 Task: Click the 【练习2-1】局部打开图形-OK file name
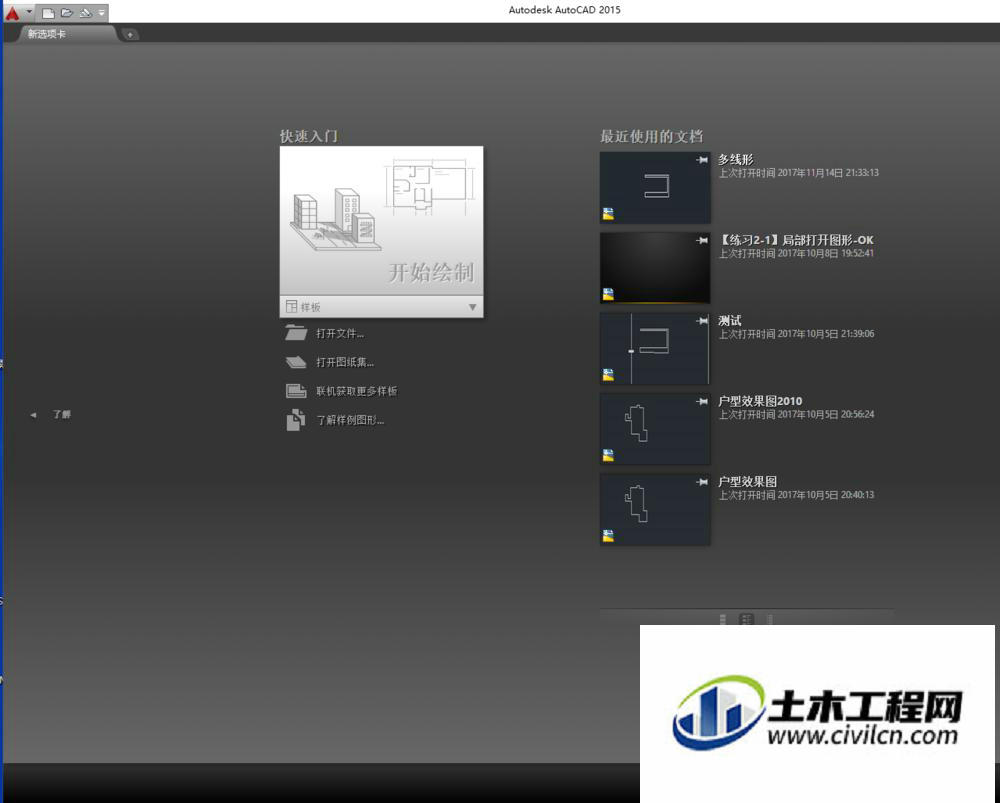[796, 240]
